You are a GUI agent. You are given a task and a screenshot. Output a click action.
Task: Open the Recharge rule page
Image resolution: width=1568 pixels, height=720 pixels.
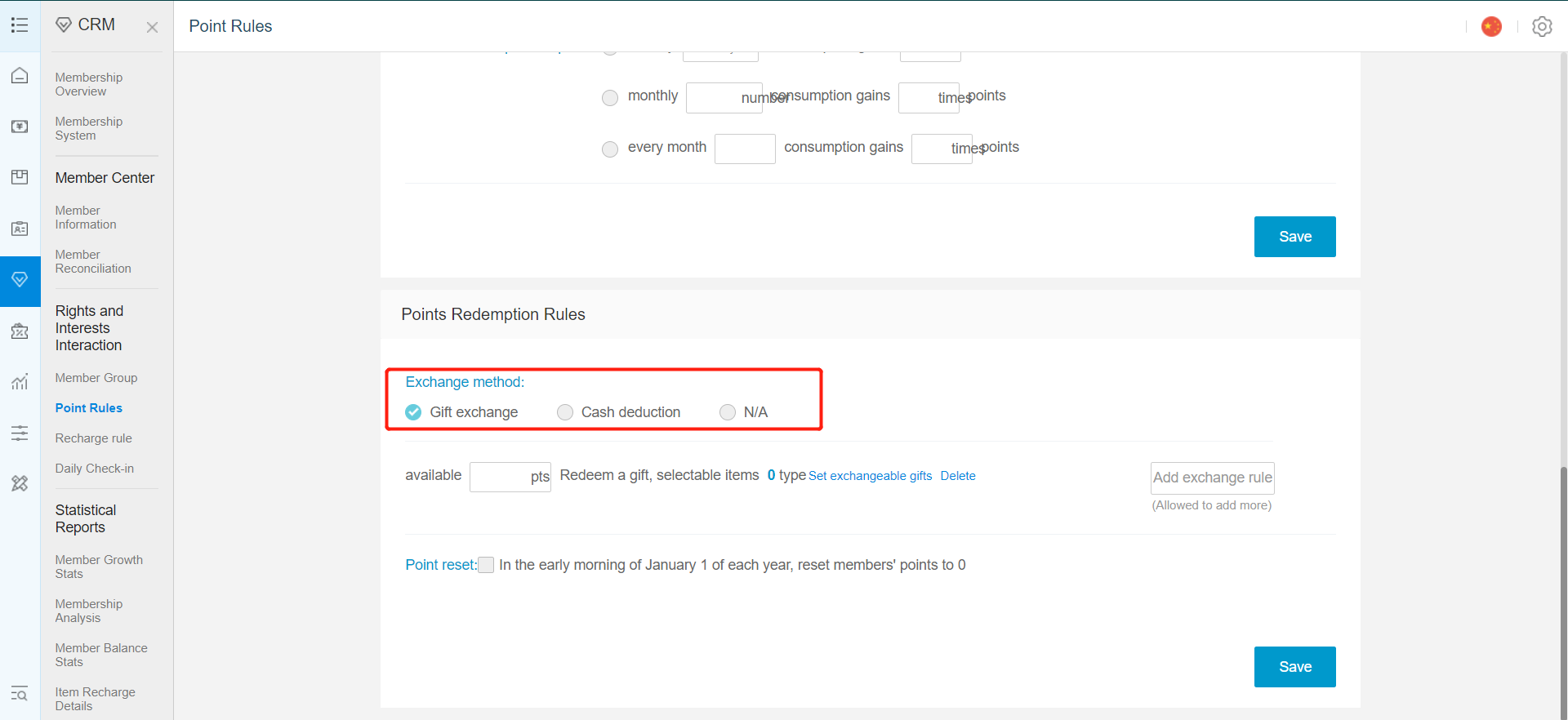click(x=94, y=438)
